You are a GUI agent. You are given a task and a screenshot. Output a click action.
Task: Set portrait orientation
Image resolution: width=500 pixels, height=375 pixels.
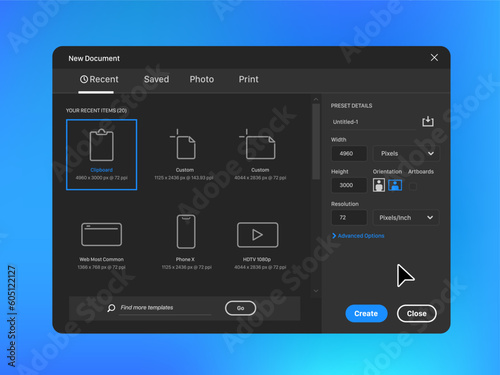click(379, 185)
